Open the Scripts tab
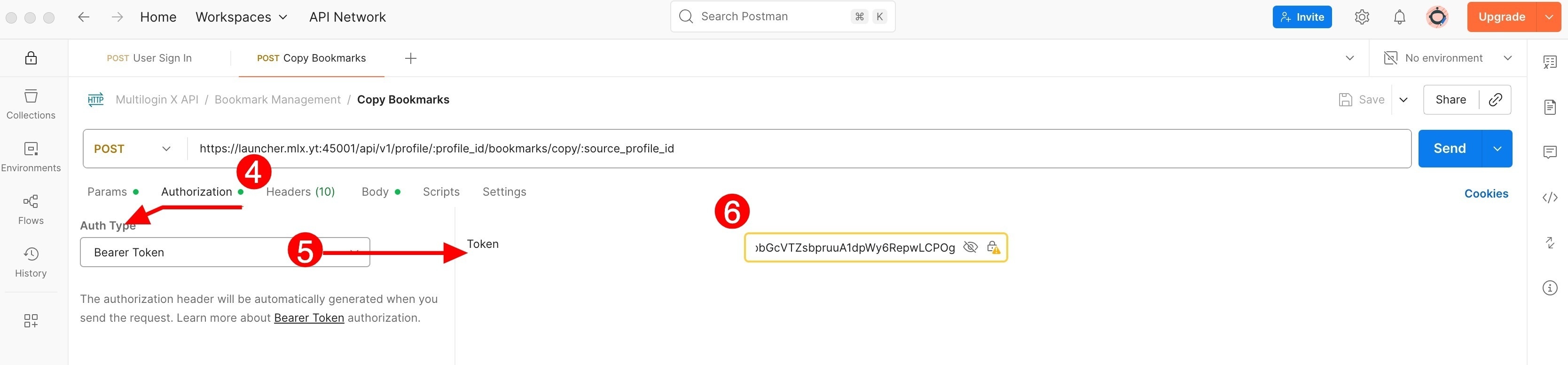 441,192
